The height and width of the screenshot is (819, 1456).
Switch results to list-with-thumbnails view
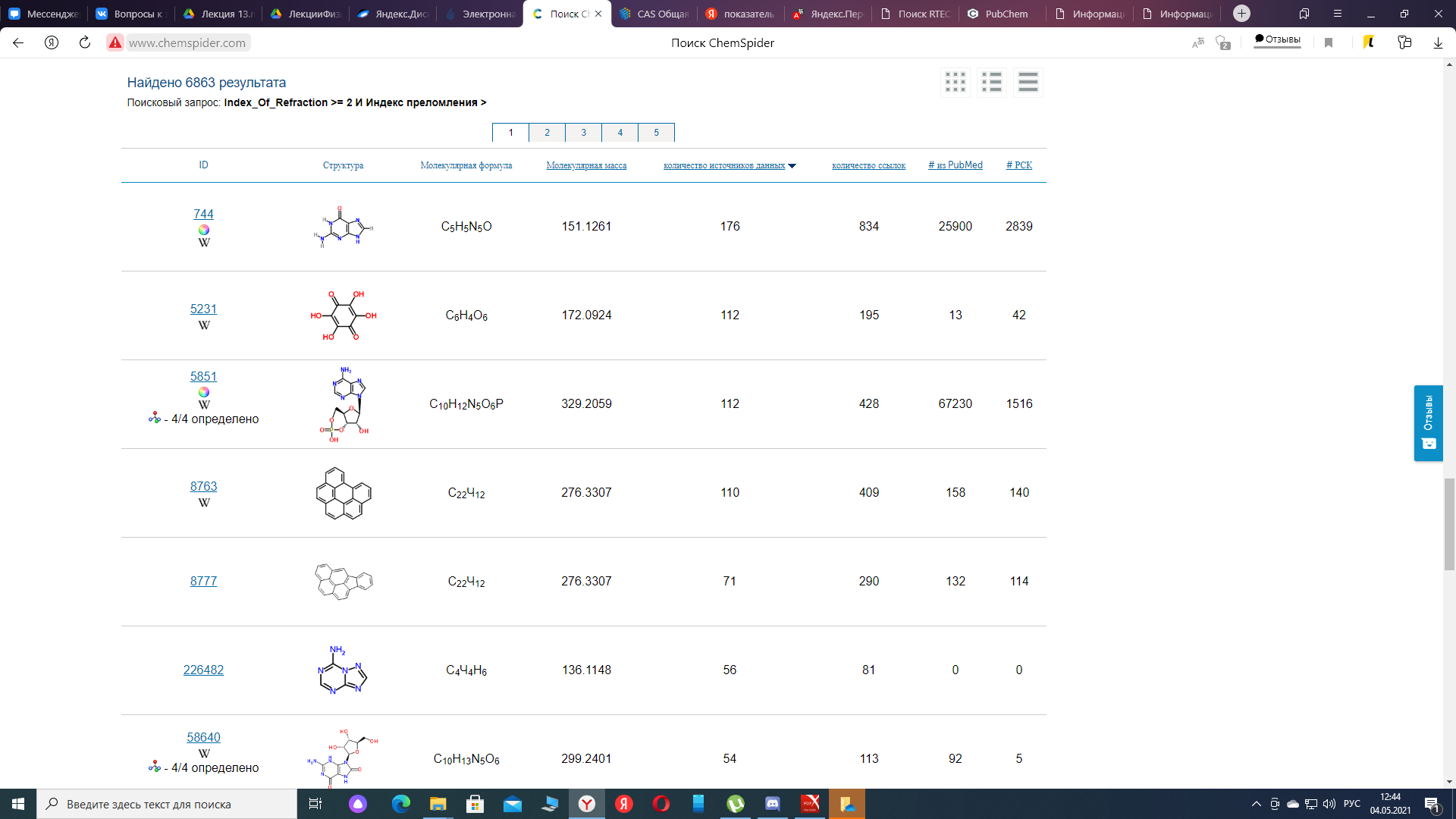point(992,82)
